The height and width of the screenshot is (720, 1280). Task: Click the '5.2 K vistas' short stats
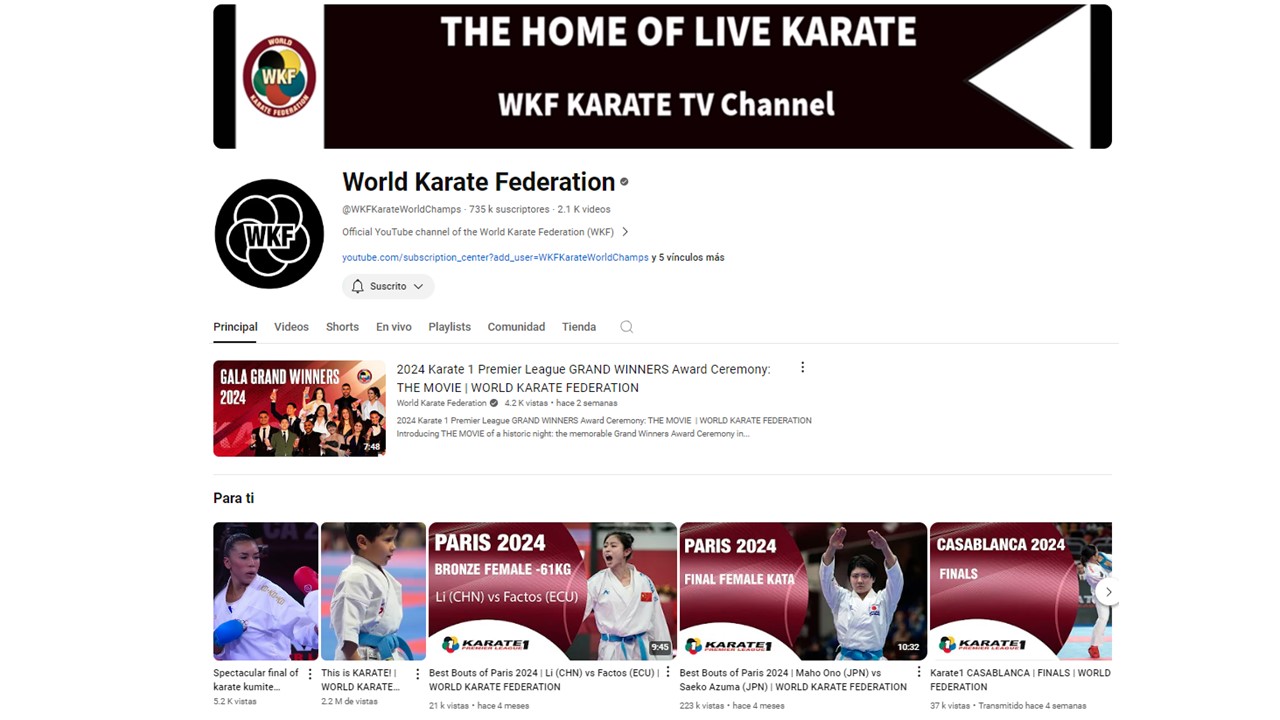point(235,701)
